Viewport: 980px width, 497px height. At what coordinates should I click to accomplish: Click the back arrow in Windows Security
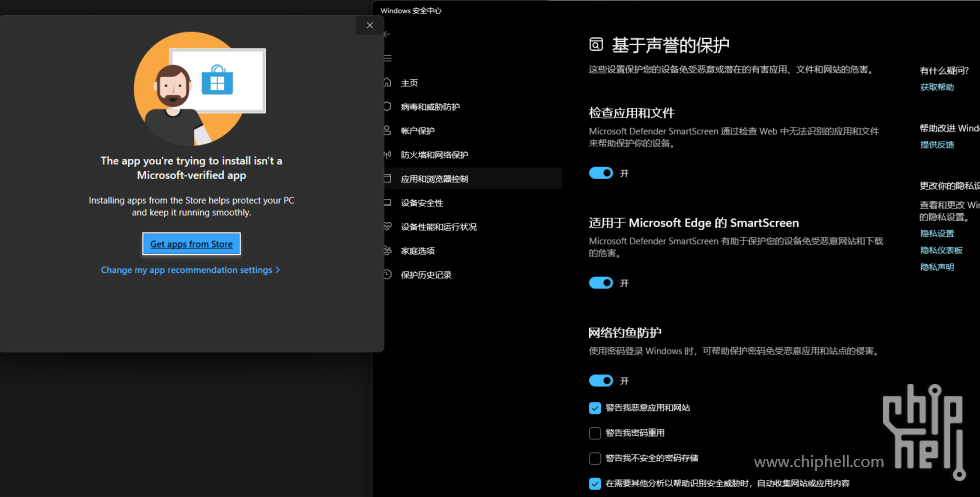[x=387, y=34]
